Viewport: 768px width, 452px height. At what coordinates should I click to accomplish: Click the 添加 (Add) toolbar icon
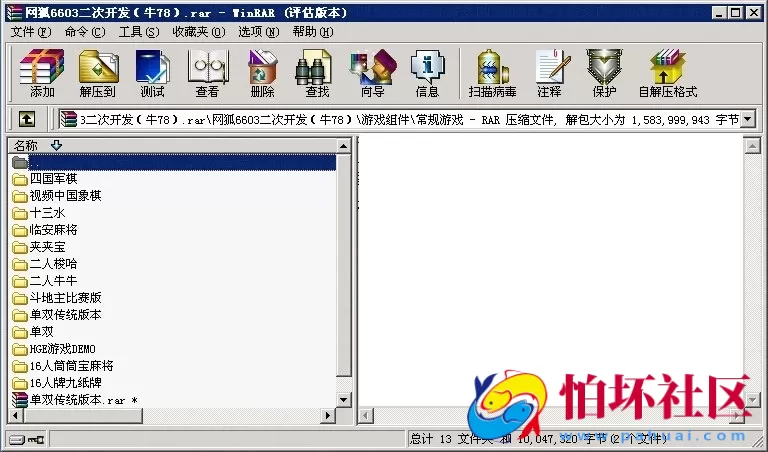click(x=42, y=74)
